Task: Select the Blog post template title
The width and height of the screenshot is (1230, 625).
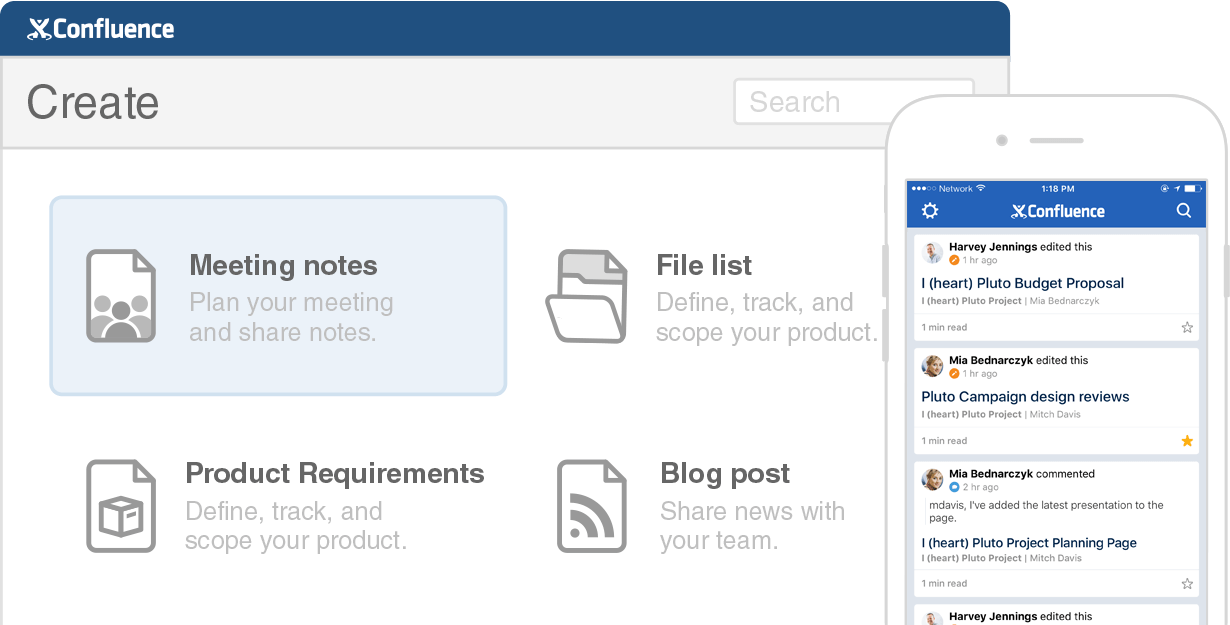Action: [x=725, y=474]
